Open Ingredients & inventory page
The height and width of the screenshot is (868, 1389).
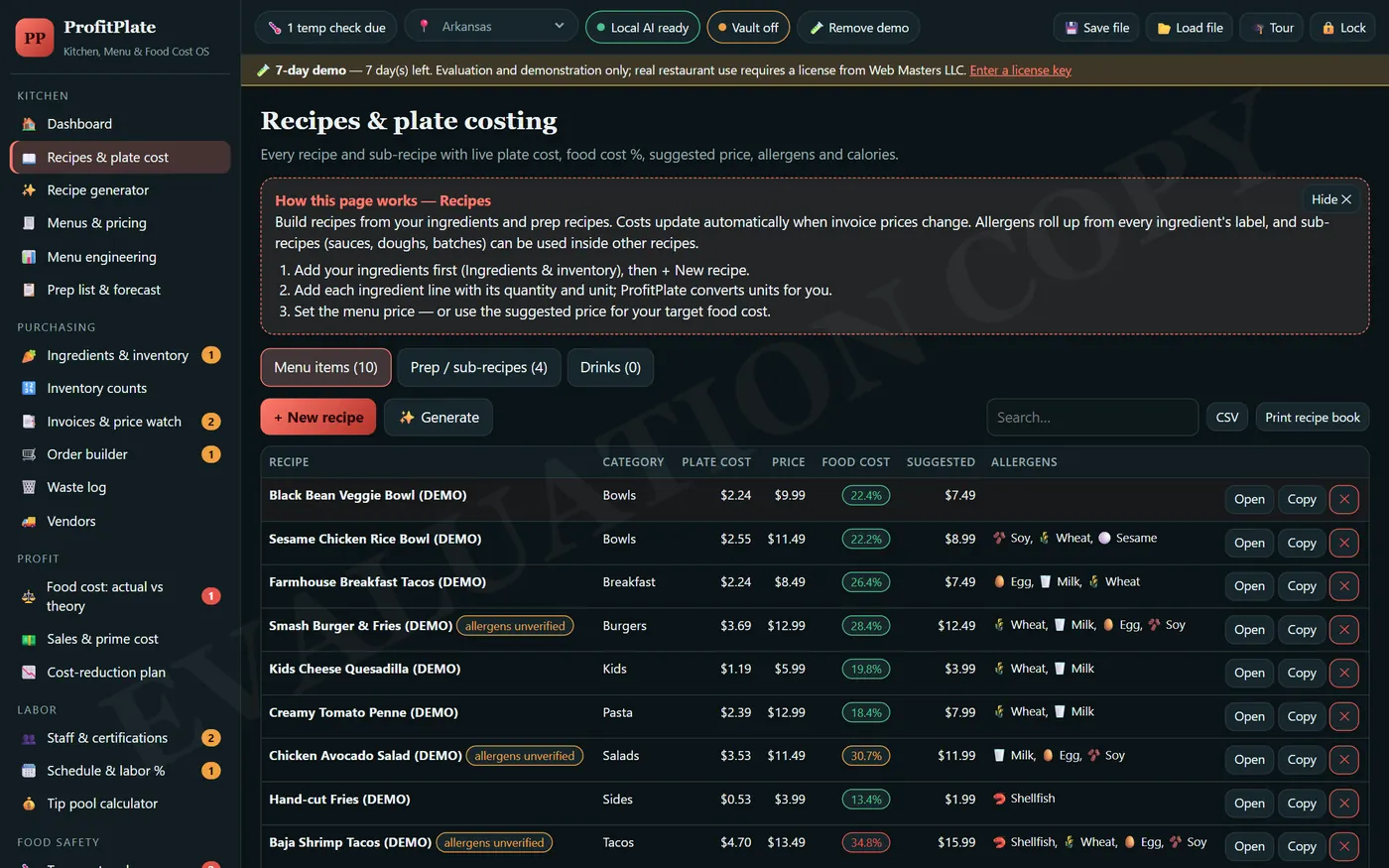(x=120, y=355)
